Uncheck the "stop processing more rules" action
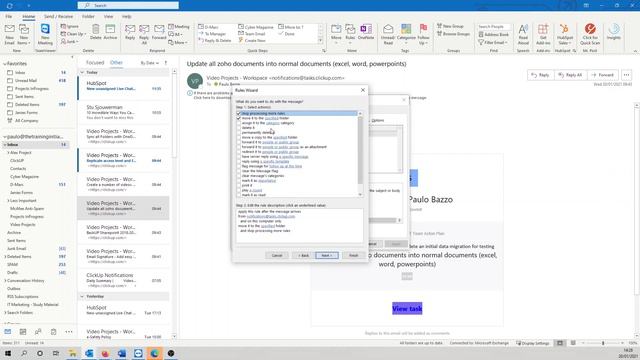640x360 pixels. [x=239, y=113]
